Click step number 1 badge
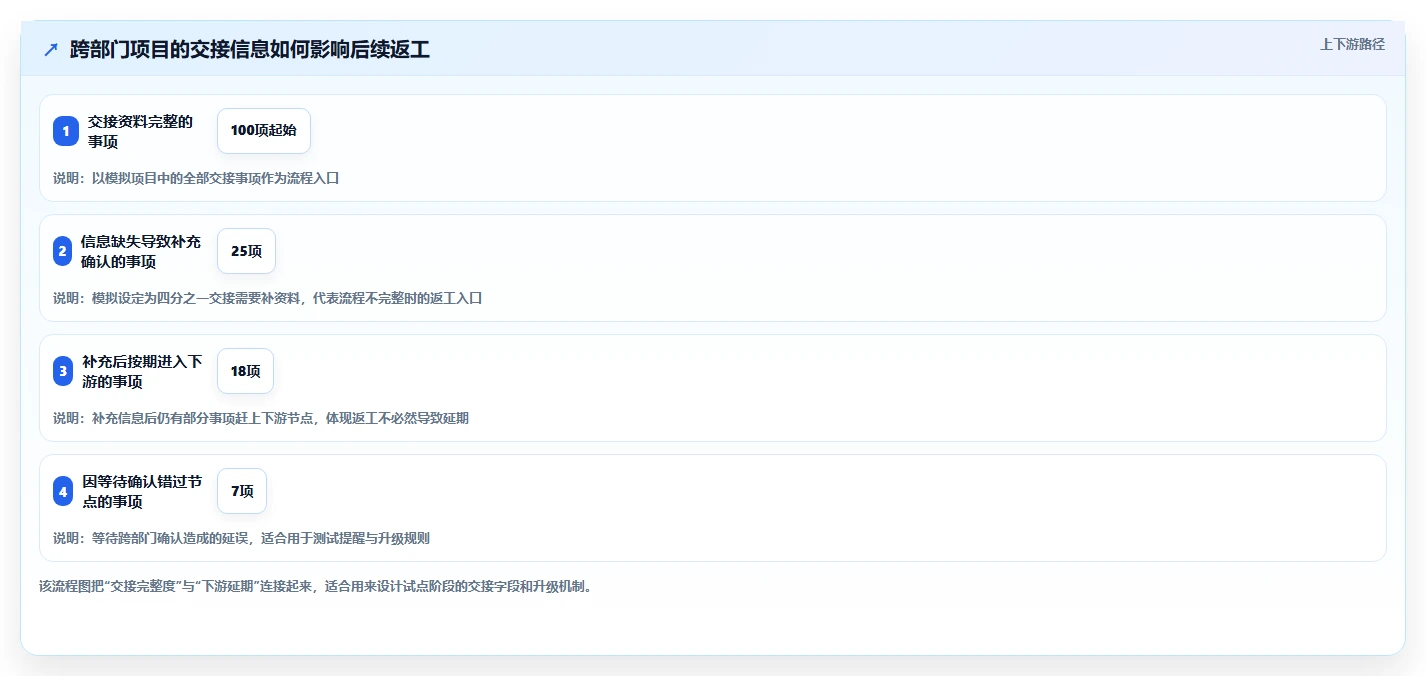 pos(66,131)
